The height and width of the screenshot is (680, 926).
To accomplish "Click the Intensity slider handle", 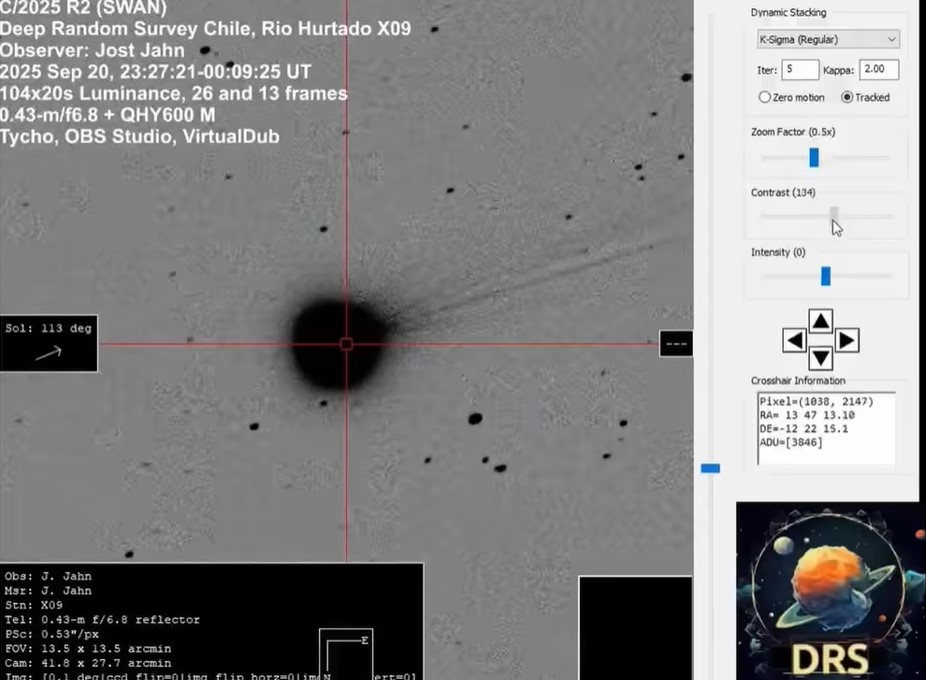I will 826,276.
